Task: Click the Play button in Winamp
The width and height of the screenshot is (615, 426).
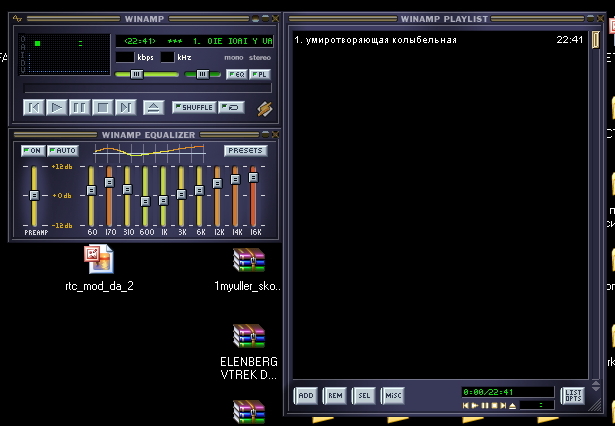Action: click(x=57, y=107)
